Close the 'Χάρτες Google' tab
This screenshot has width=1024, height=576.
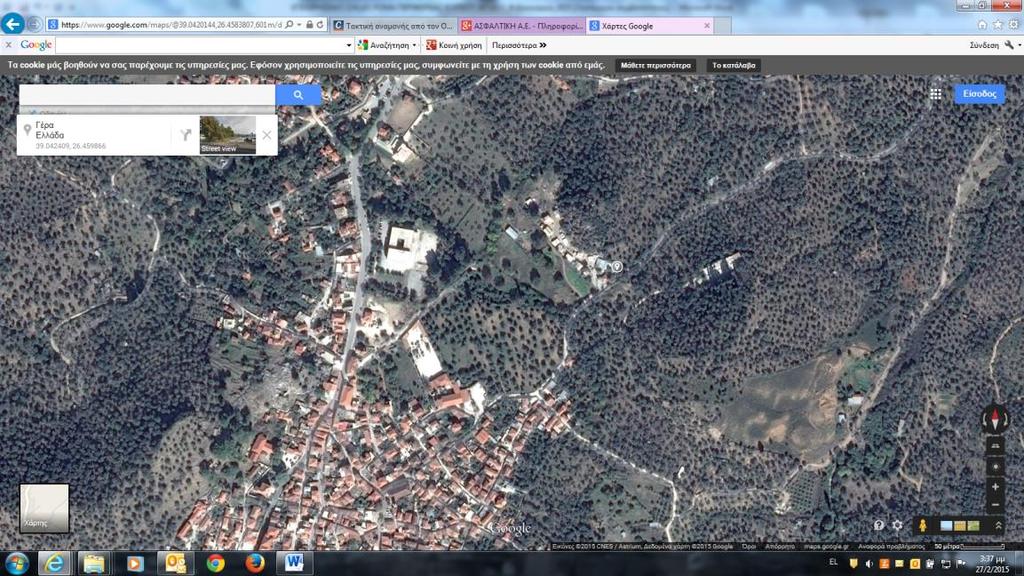coord(707,25)
